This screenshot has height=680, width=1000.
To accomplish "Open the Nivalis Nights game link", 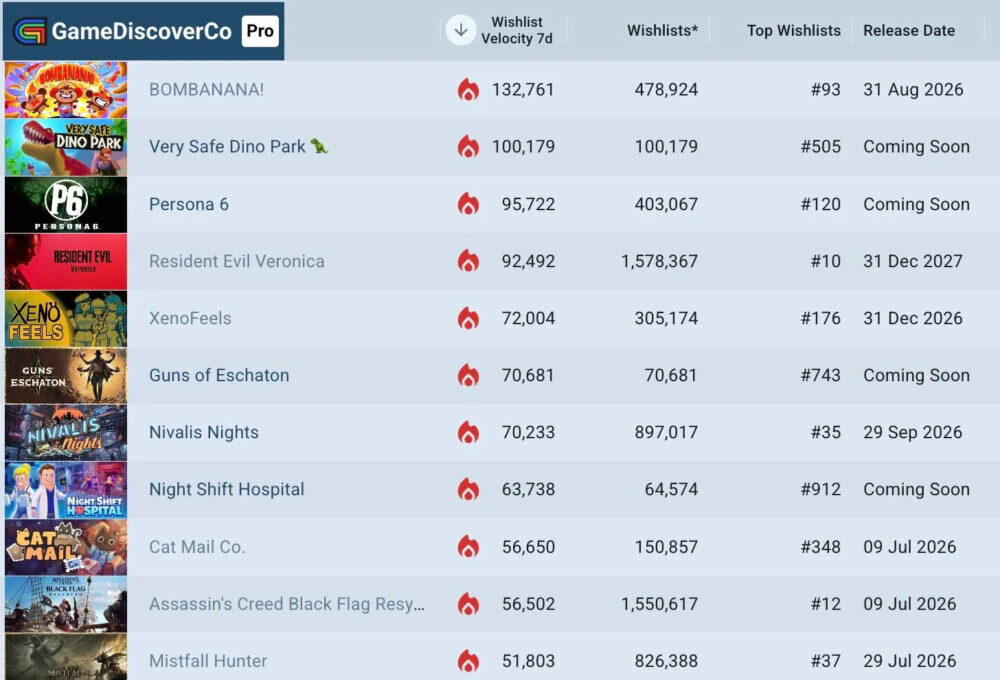I will point(204,432).
